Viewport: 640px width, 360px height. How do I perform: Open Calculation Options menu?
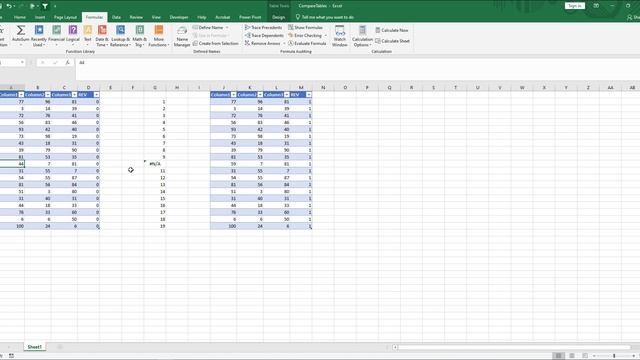[362, 36]
